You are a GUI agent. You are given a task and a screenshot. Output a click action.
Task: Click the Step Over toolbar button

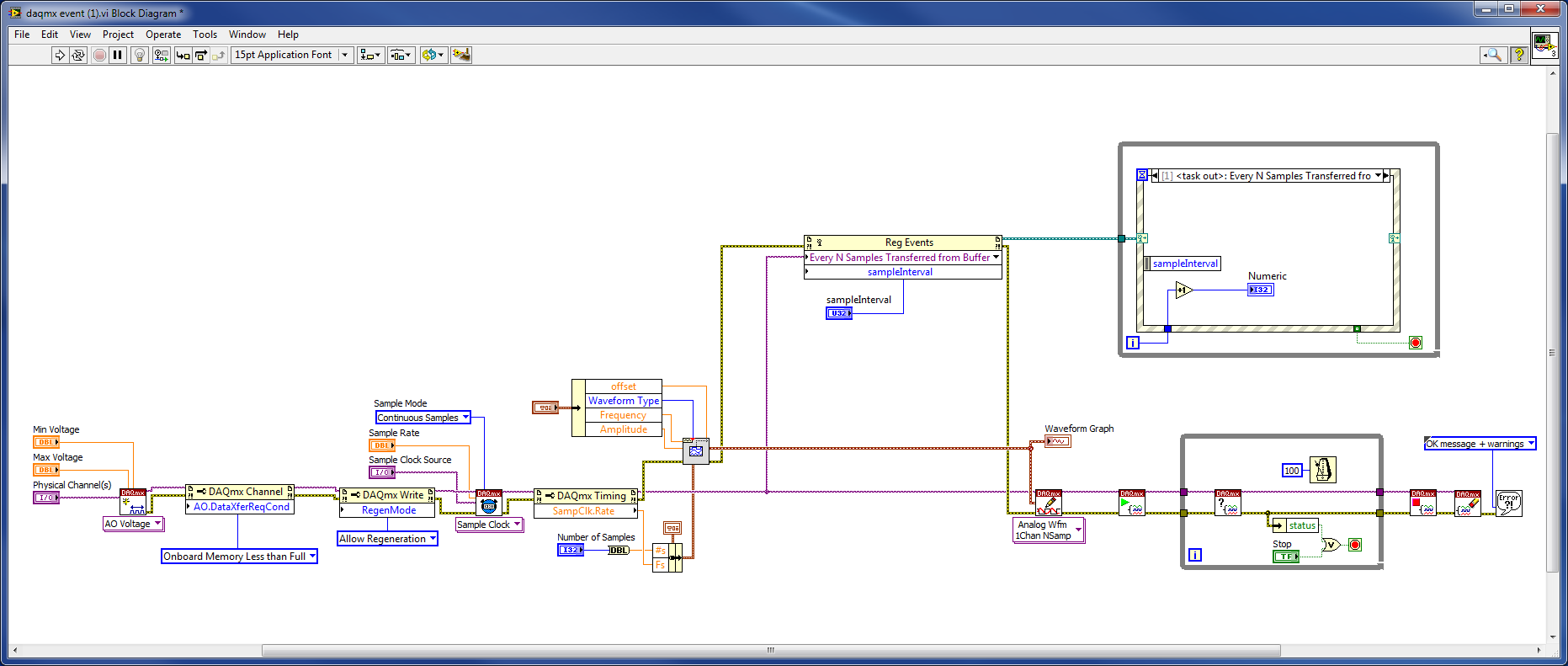(201, 55)
